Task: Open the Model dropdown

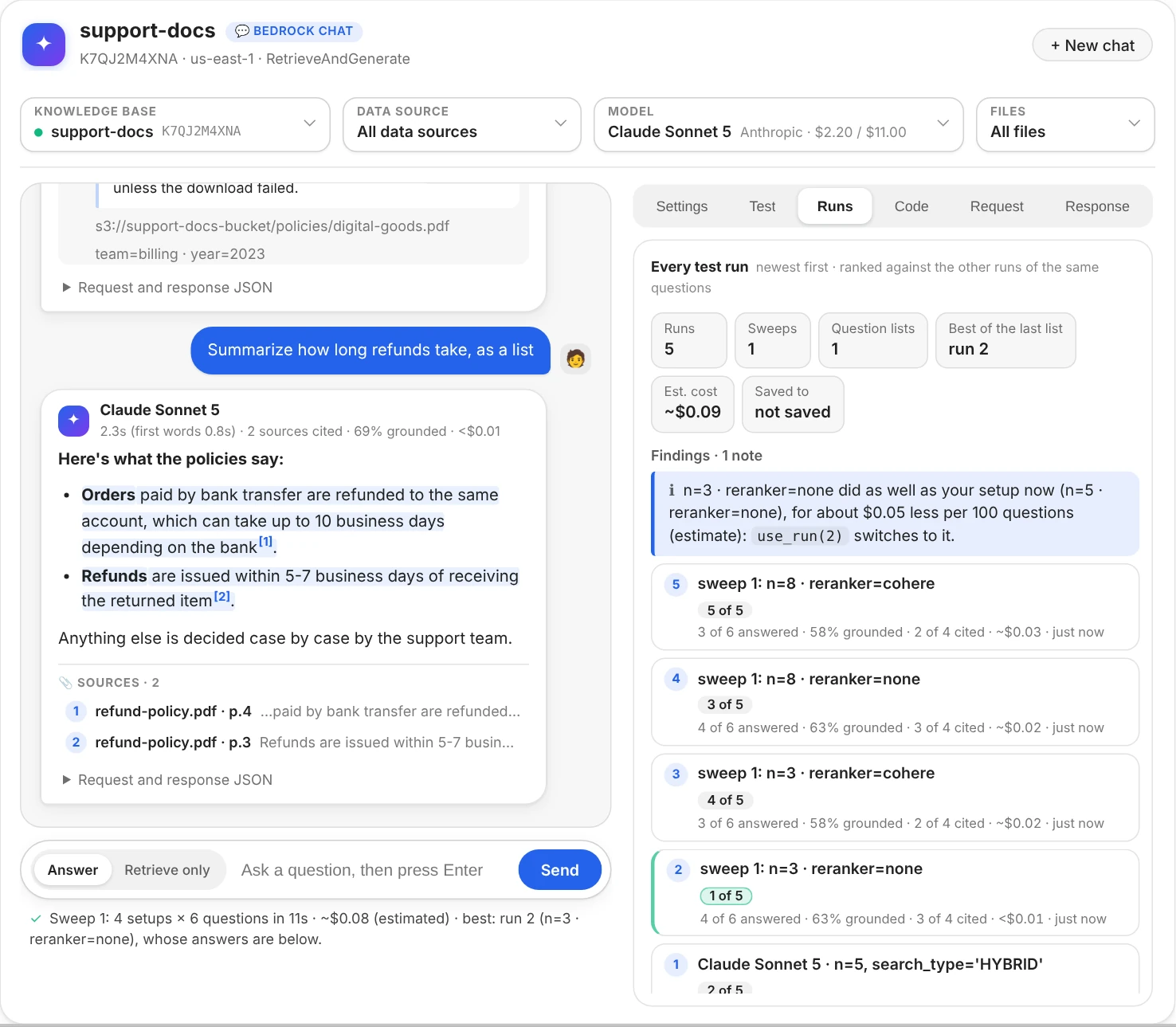Action: (778, 124)
